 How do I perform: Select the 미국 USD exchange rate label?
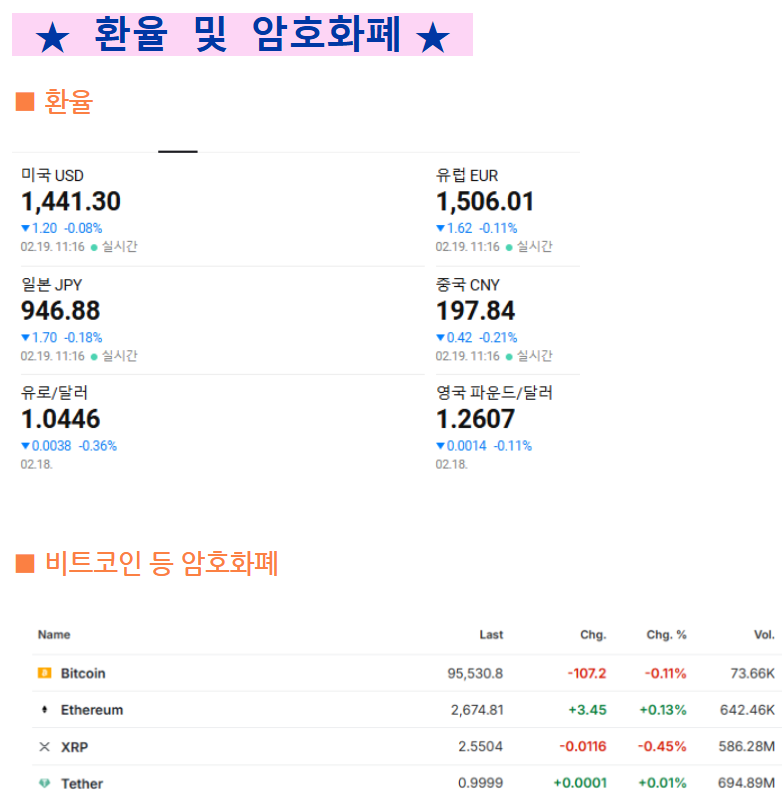[52, 175]
